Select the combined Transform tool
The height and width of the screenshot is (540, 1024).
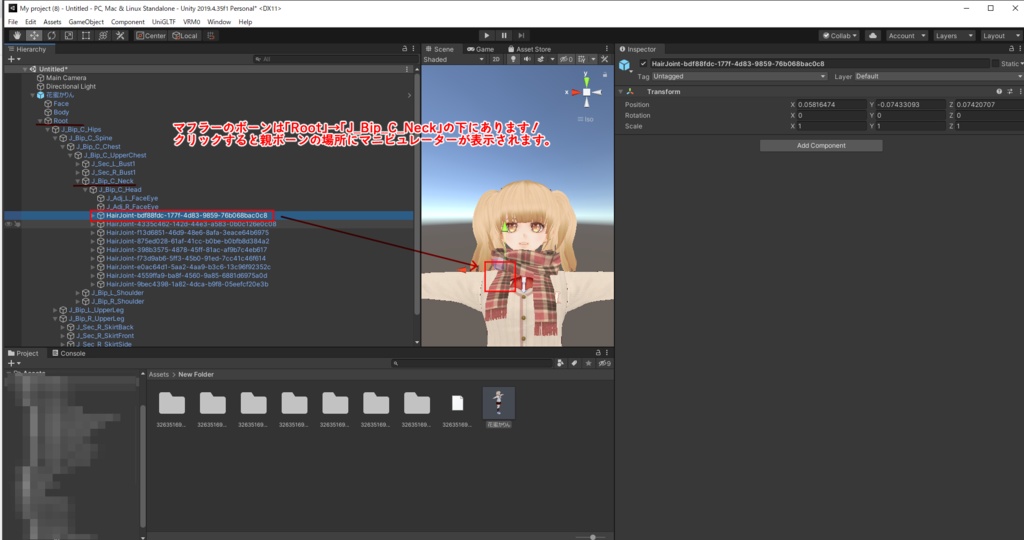click(103, 35)
